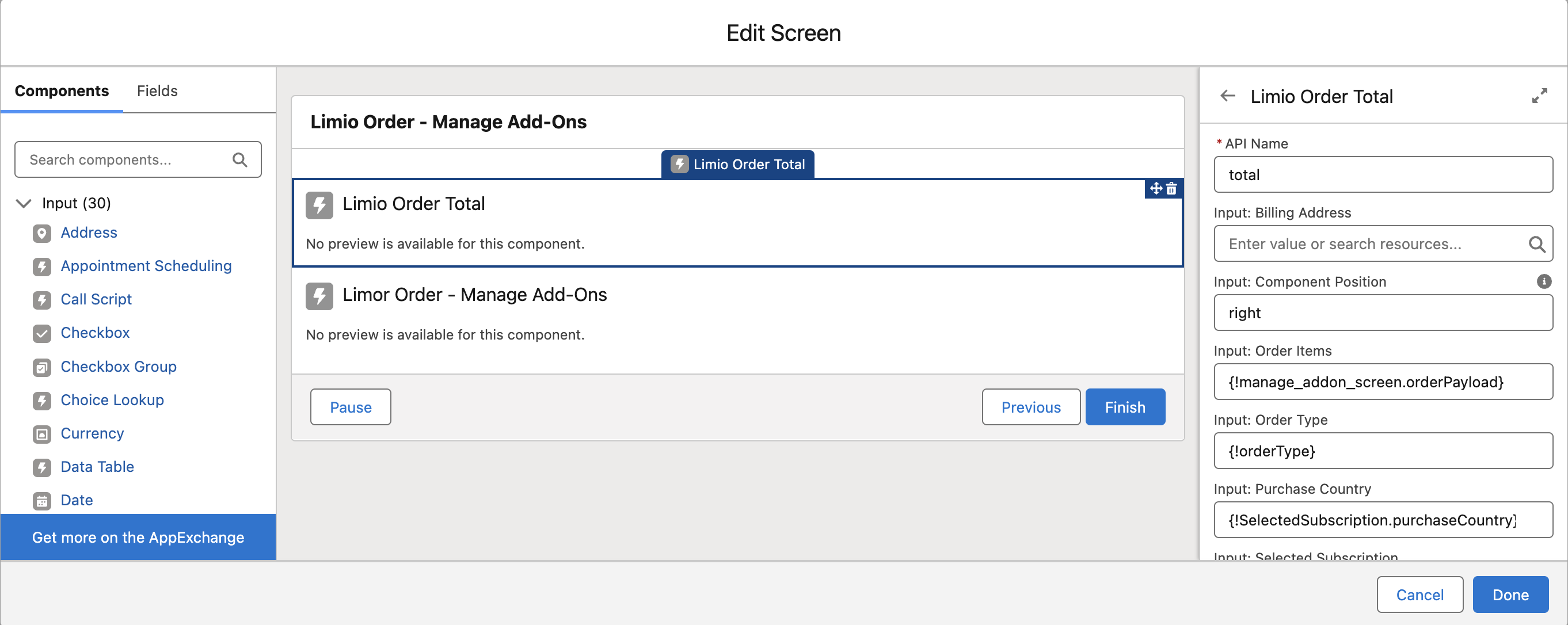Image resolution: width=1568 pixels, height=625 pixels.
Task: Switch to the Components tab
Action: tap(61, 91)
